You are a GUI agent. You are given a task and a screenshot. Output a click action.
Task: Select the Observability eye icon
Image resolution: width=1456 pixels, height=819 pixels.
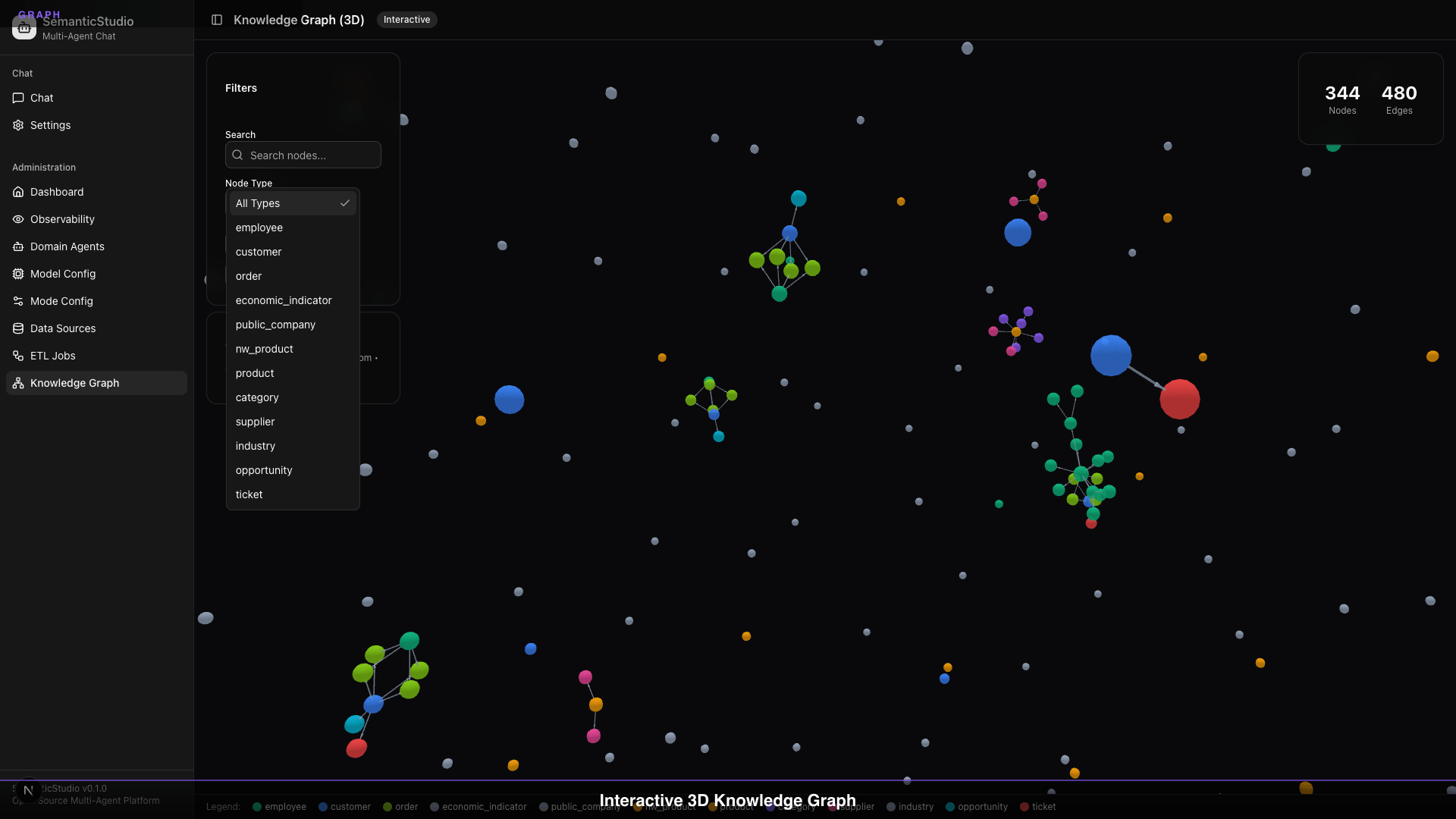pos(18,219)
